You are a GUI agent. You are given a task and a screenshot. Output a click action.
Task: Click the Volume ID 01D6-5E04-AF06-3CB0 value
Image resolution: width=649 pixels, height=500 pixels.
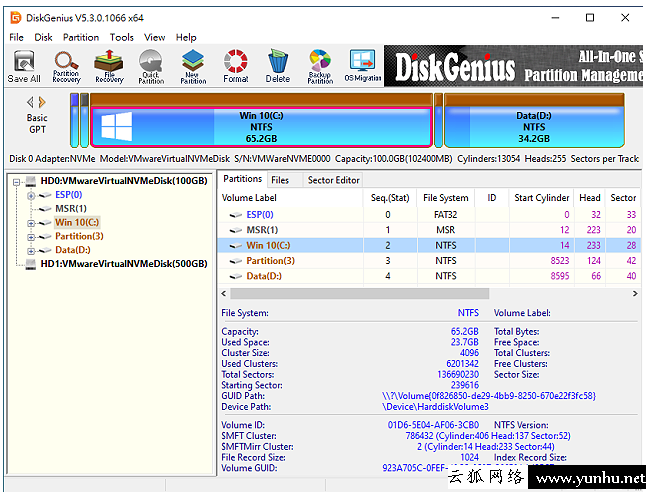point(433,425)
